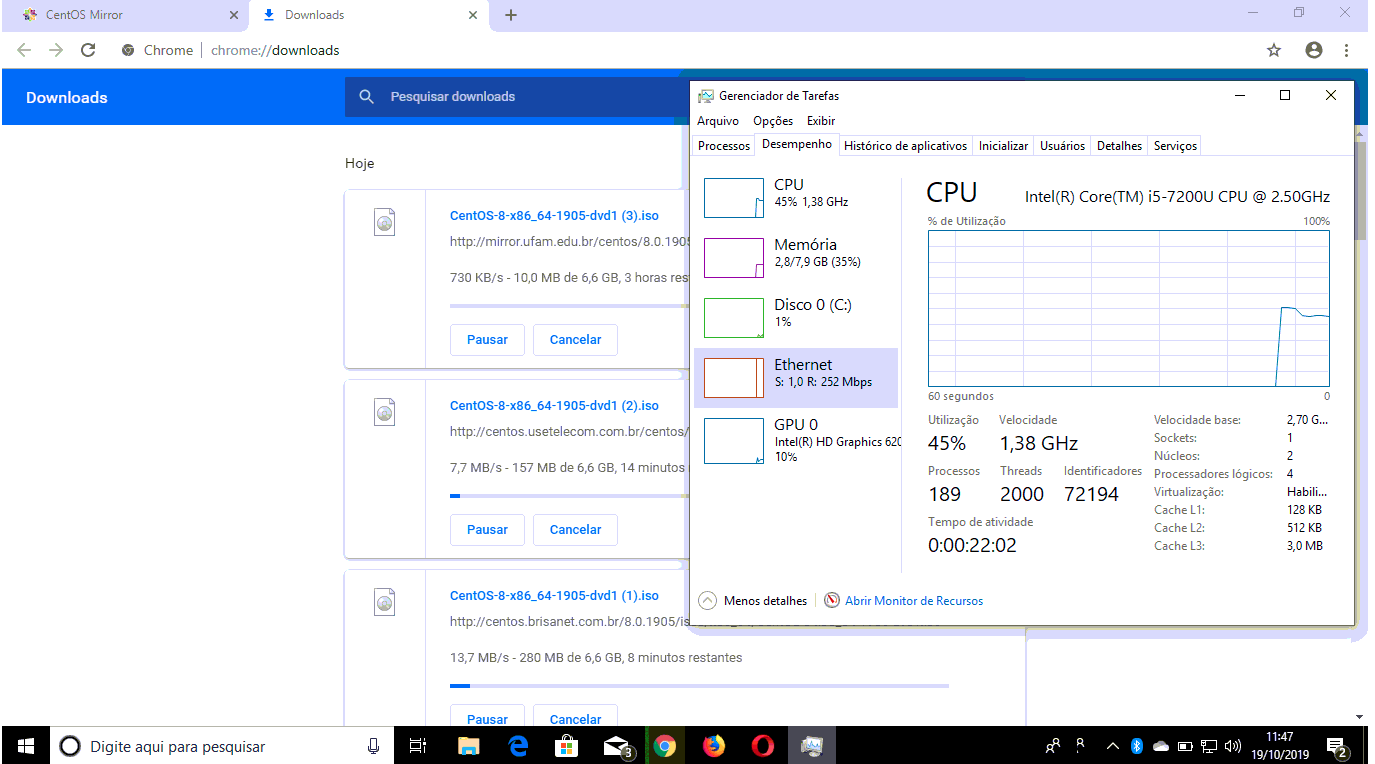Click the Task Manager title bar icon
This screenshot has width=1375, height=764.
pyautogui.click(x=706, y=96)
